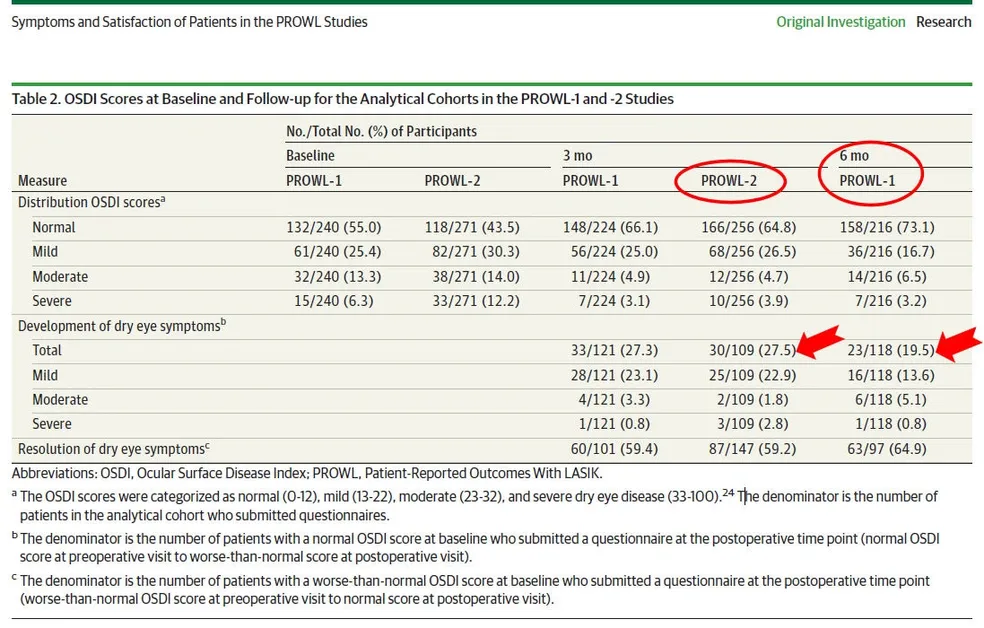Open footnote reference 24 superscript
Image resolution: width=984 pixels, height=628 pixels.
coord(727,493)
